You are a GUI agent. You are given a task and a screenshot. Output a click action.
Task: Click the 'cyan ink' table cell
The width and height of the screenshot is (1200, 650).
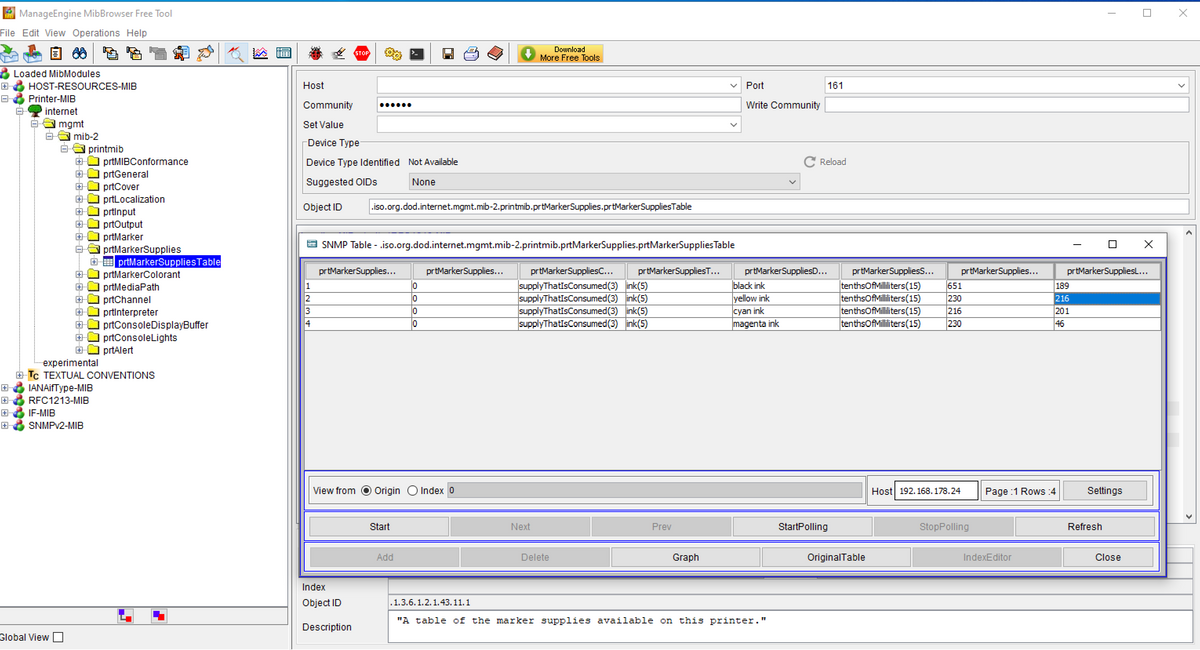click(x=785, y=311)
